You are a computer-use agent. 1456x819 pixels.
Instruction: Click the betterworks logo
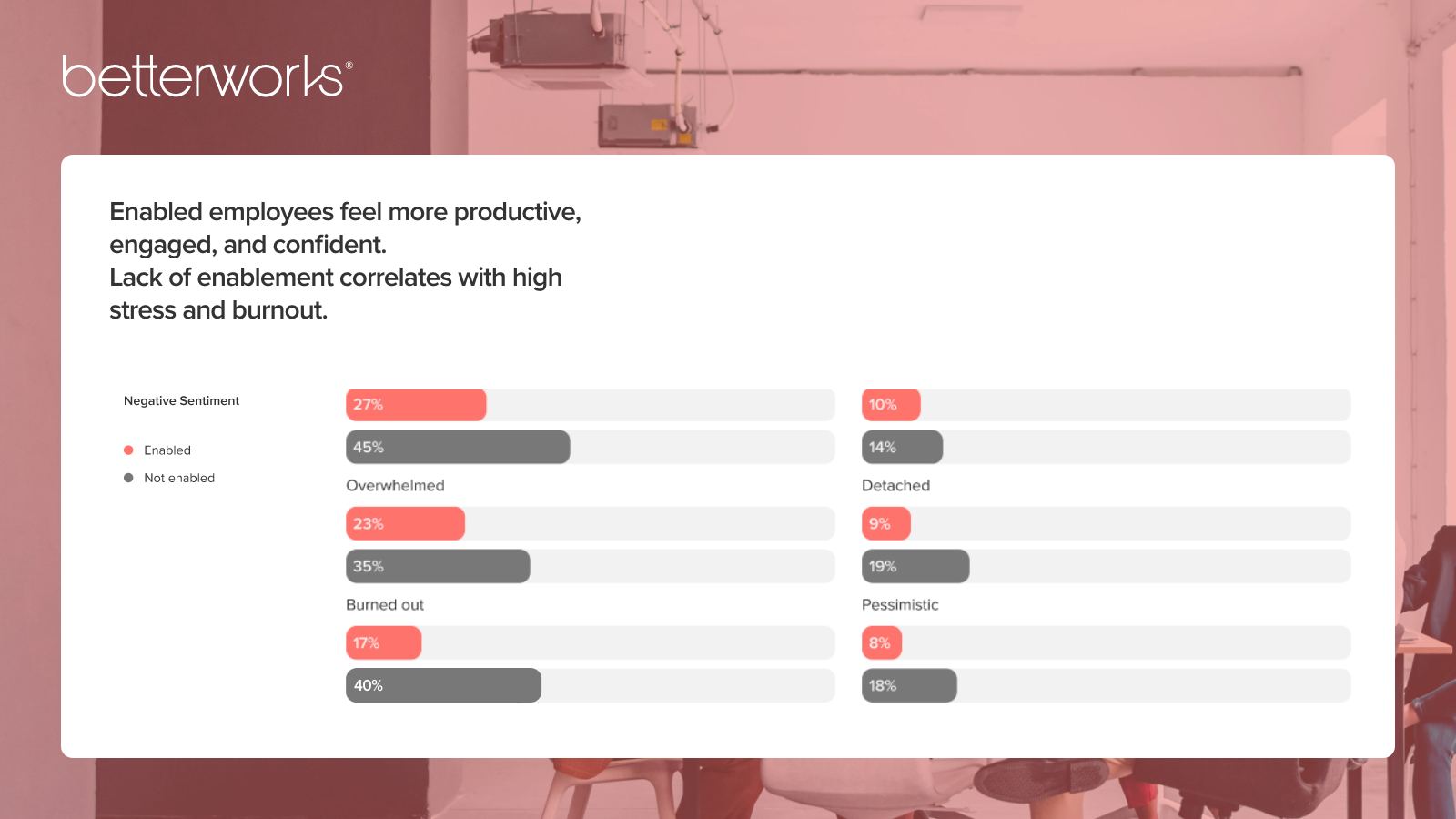pos(207,76)
